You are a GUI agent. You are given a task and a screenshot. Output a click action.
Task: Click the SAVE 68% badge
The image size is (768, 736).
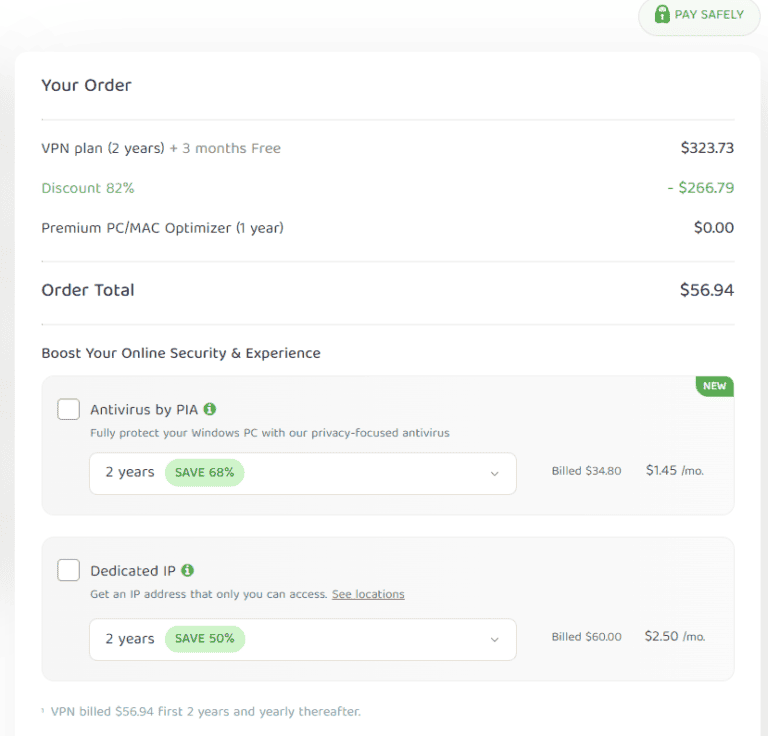204,472
